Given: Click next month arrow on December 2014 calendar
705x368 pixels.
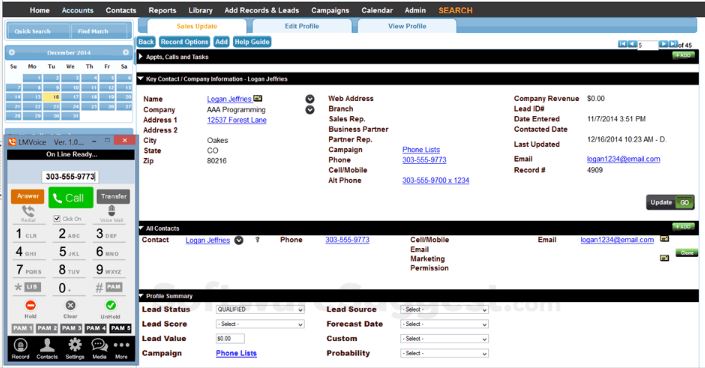Looking at the screenshot, I should point(126,53).
